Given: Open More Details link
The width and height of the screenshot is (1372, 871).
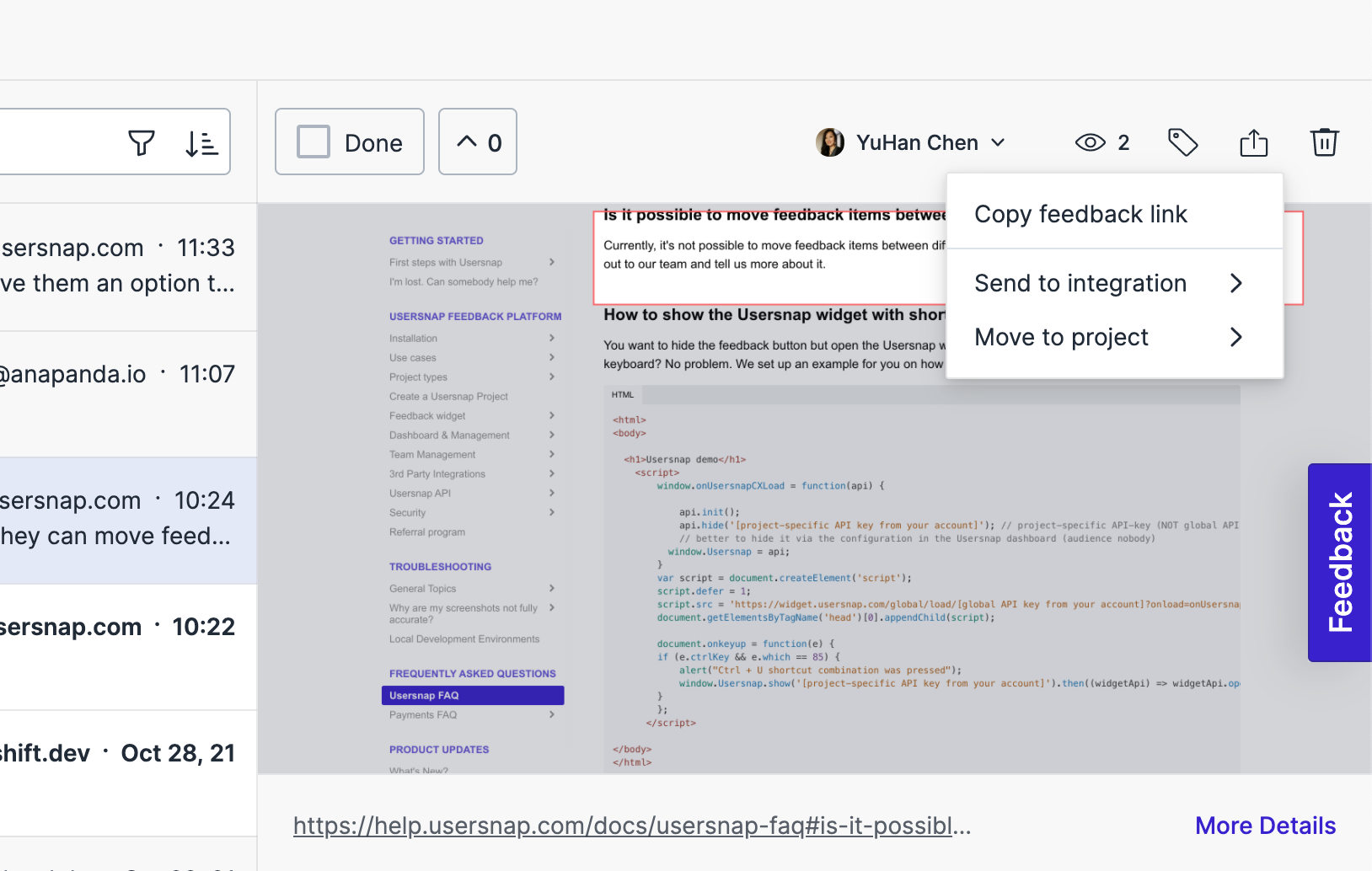Looking at the screenshot, I should (1265, 826).
